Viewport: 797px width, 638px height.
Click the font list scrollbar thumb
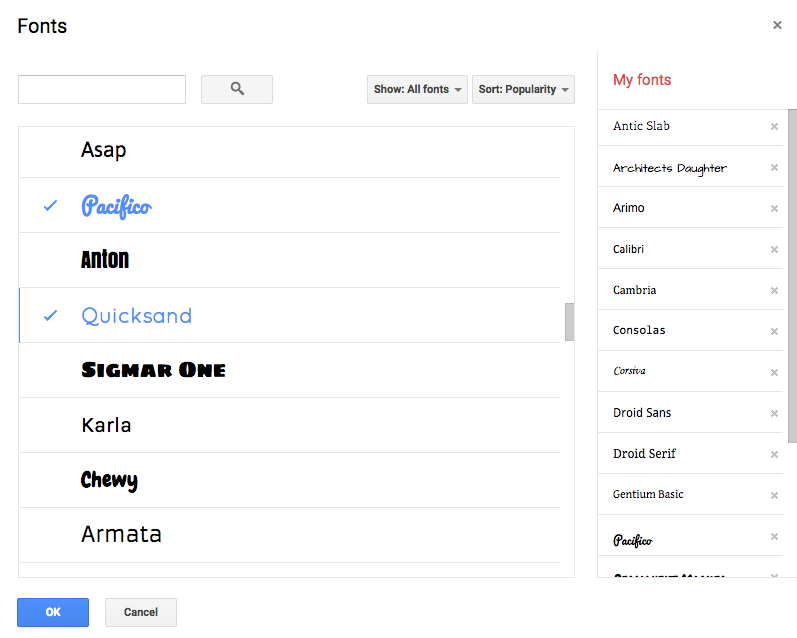click(x=569, y=322)
